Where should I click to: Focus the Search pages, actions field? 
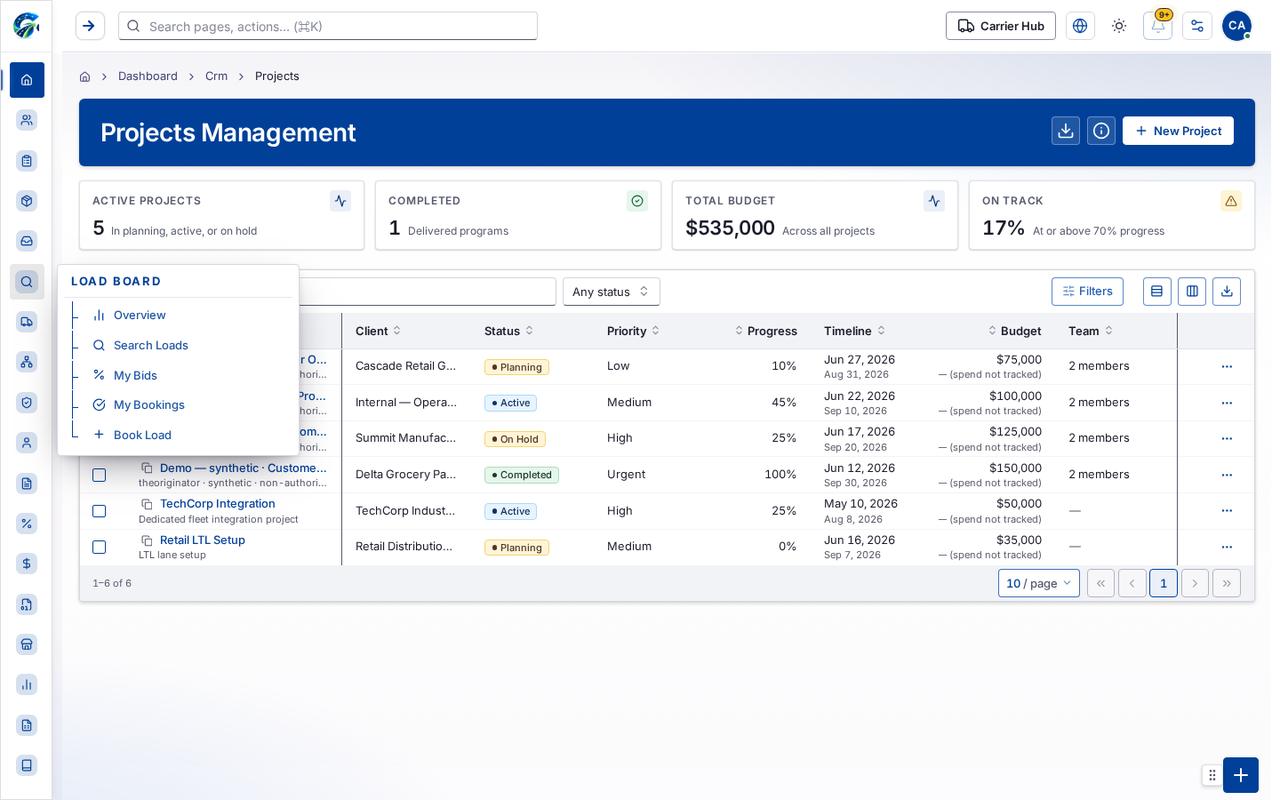(x=328, y=26)
